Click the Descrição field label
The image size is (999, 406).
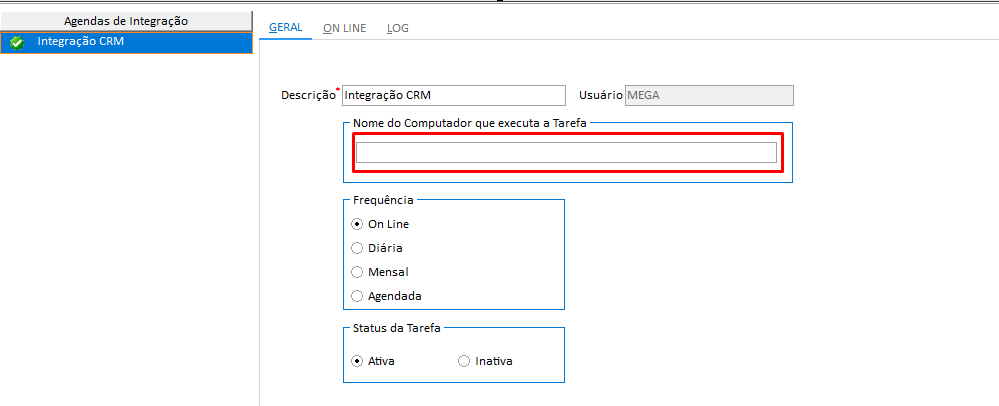click(308, 96)
